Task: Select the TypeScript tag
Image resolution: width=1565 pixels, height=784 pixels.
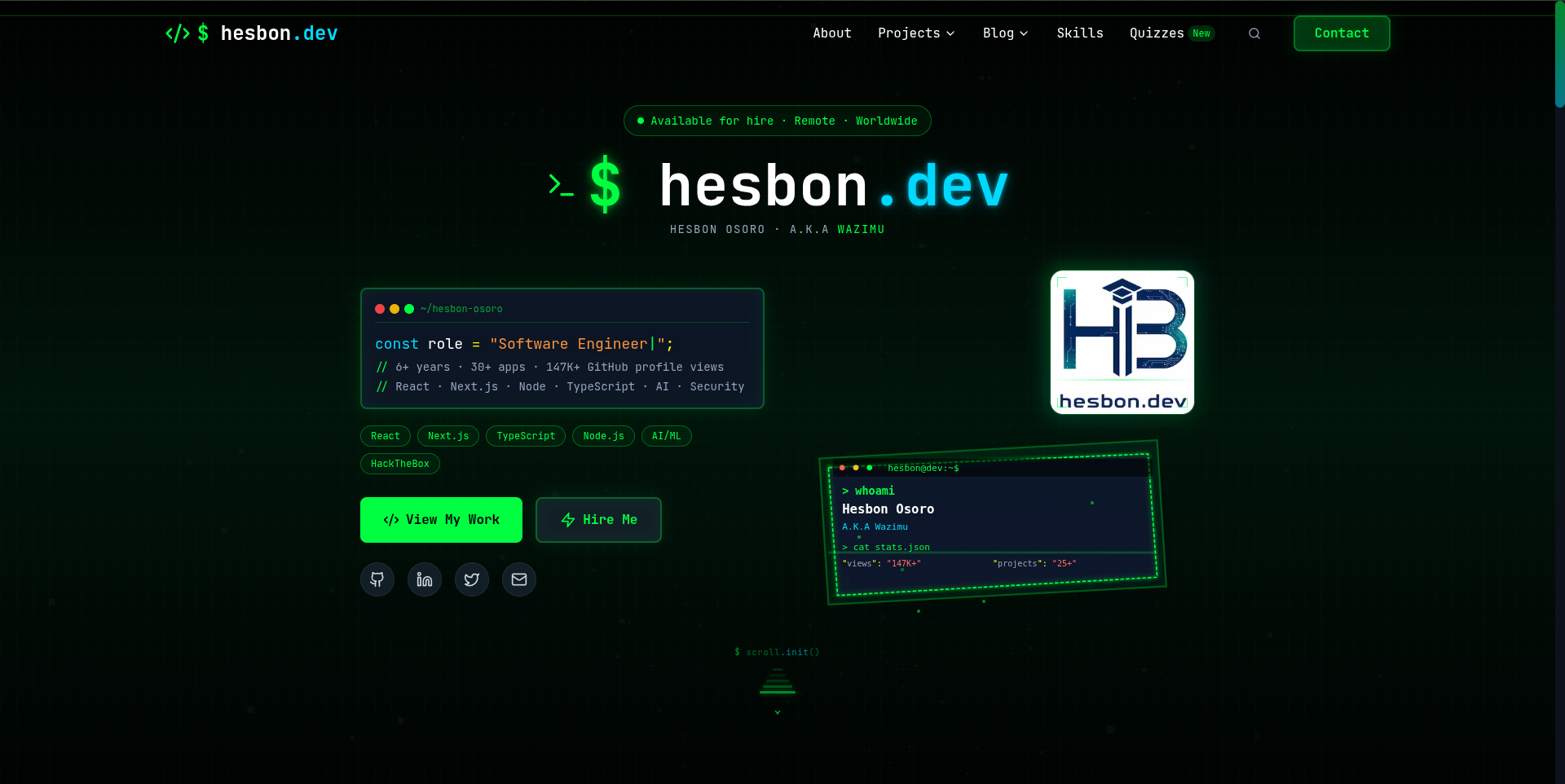Action: [526, 436]
